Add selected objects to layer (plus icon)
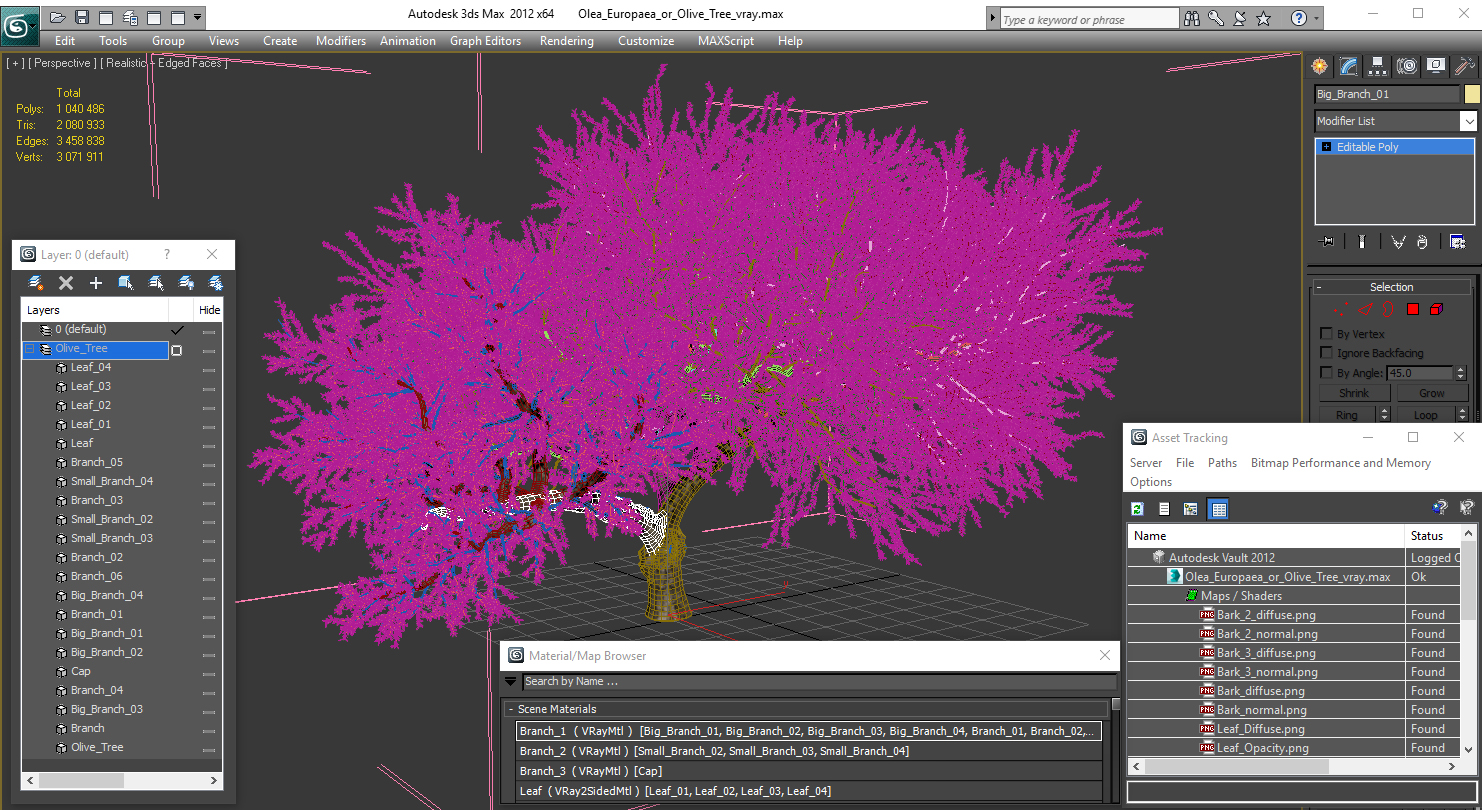Image resolution: width=1482 pixels, height=810 pixels. point(96,283)
